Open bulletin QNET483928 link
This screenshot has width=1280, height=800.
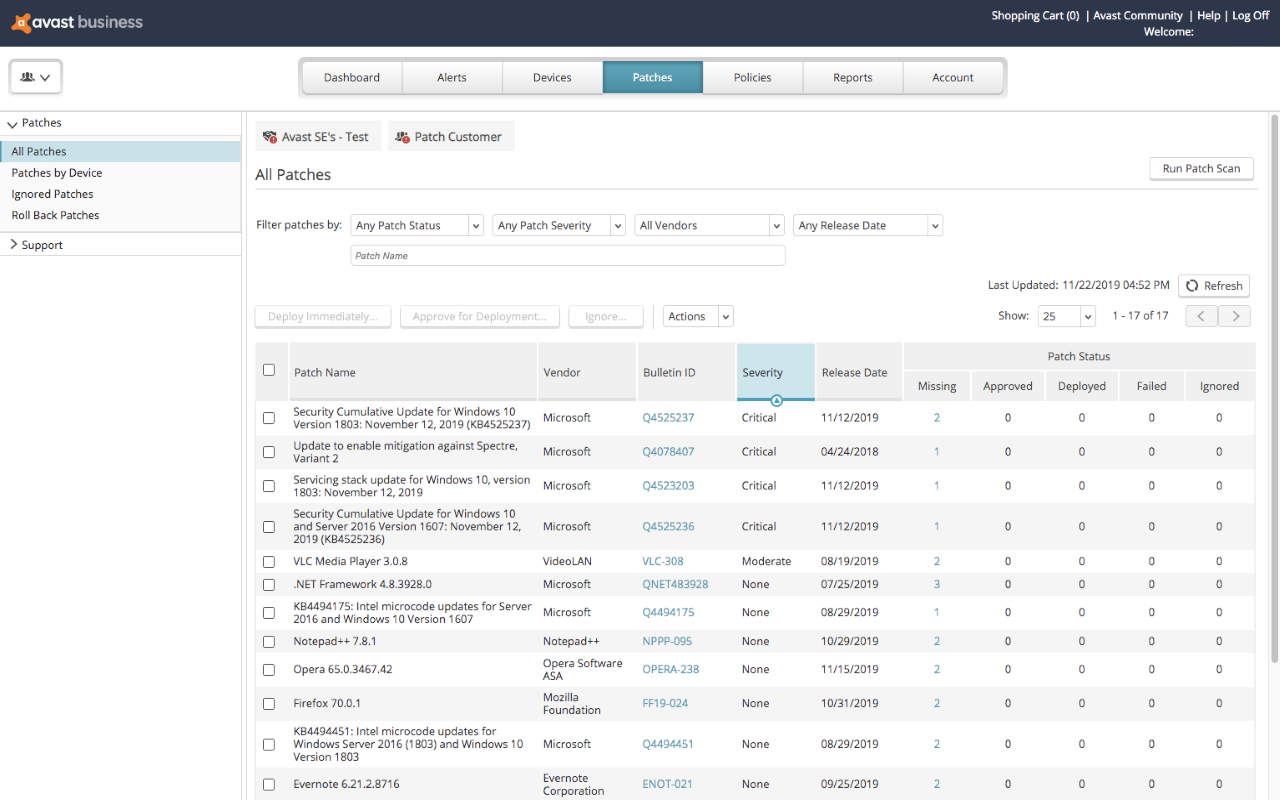click(x=675, y=585)
